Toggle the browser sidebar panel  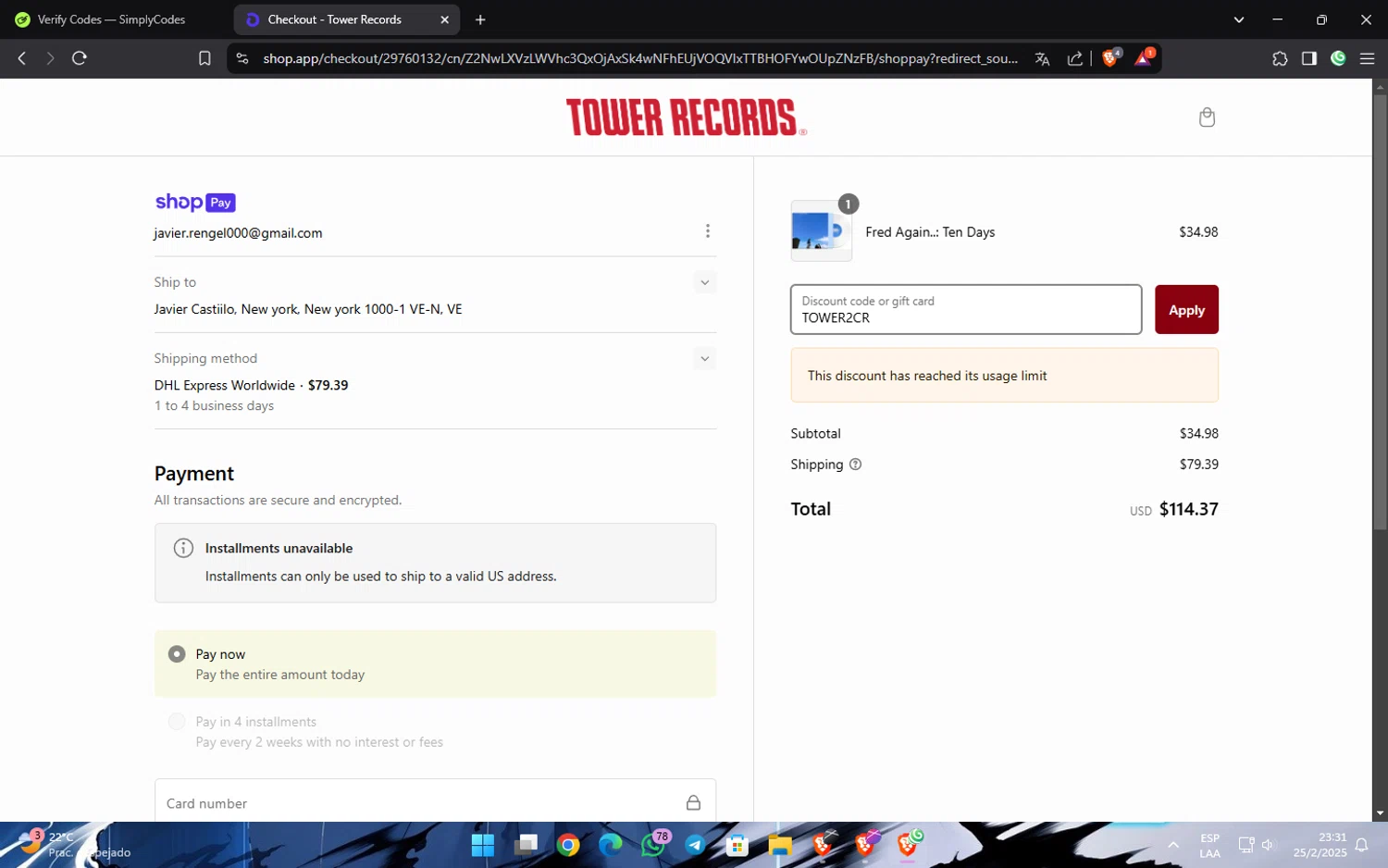pos(1308,58)
